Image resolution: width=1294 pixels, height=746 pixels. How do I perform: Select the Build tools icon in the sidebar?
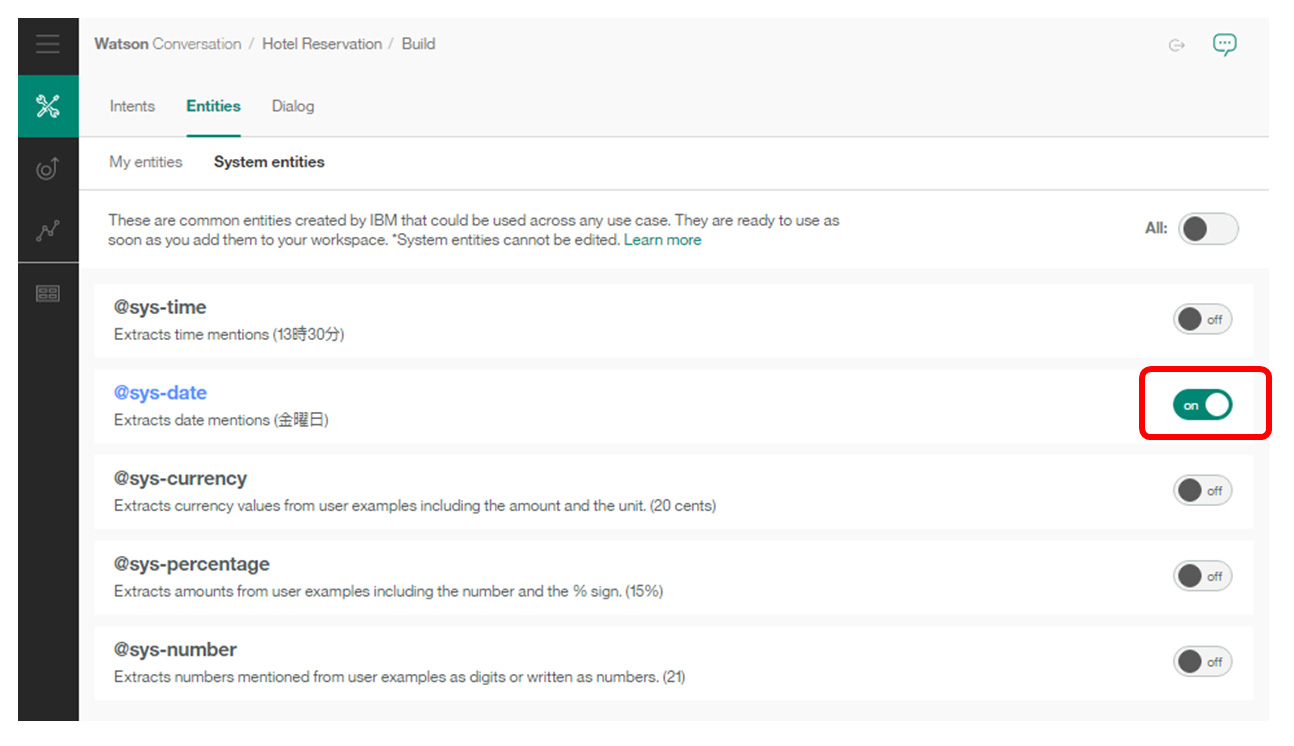click(48, 106)
